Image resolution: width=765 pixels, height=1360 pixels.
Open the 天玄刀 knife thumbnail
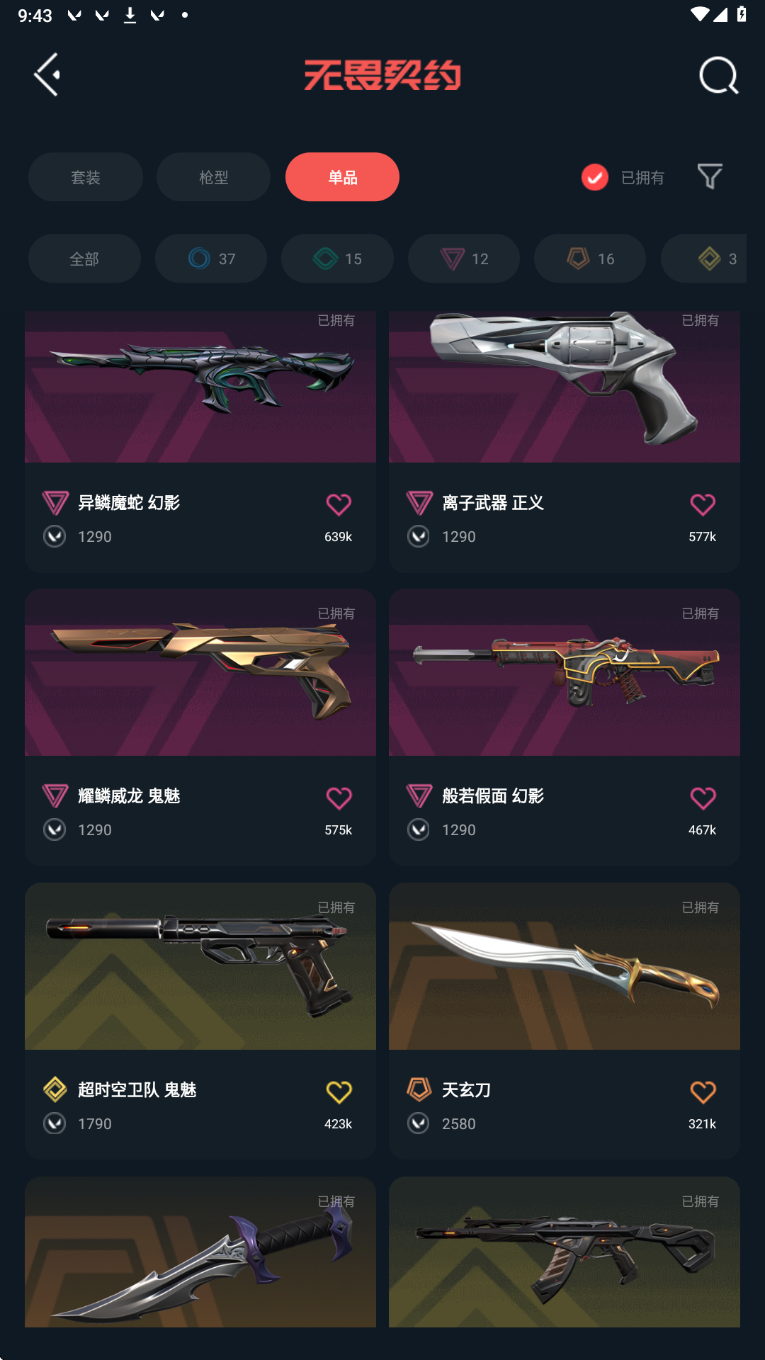click(x=564, y=966)
